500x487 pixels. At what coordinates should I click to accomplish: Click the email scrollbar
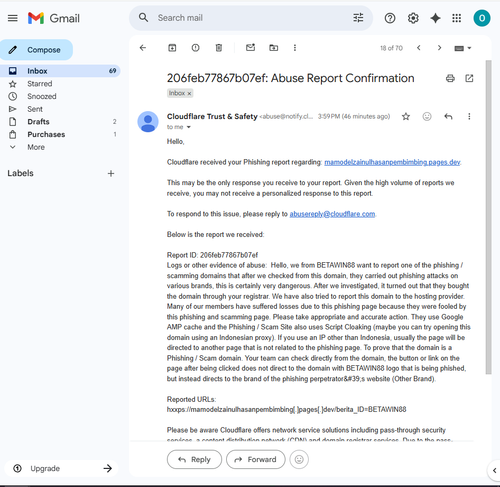488,217
